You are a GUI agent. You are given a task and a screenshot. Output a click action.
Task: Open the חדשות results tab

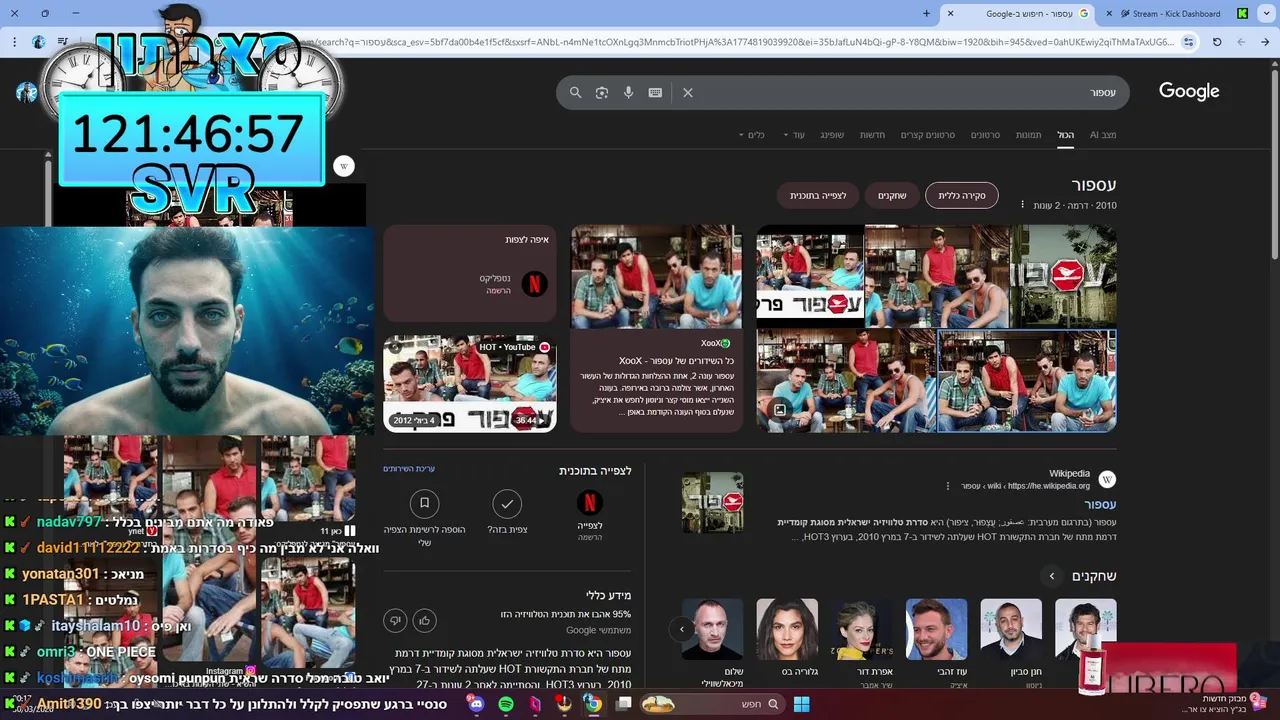[872, 135]
